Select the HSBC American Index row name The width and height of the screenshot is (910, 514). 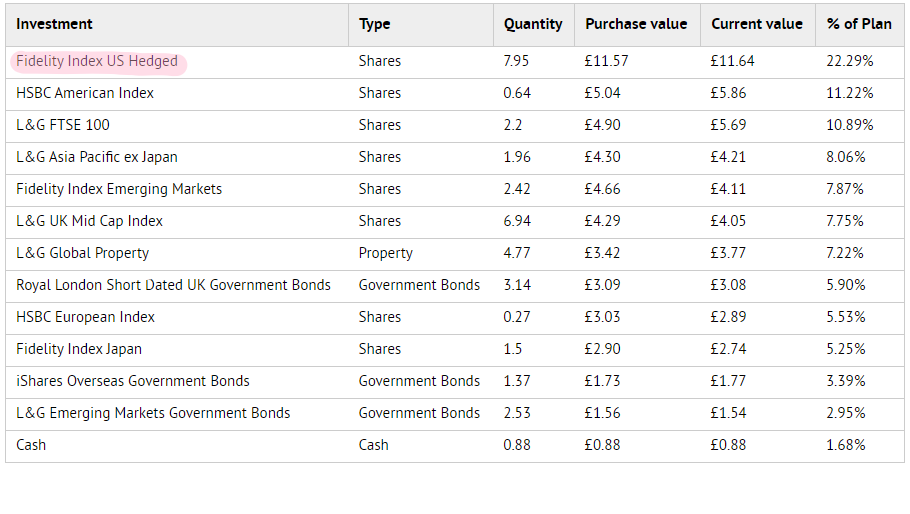[x=85, y=93]
